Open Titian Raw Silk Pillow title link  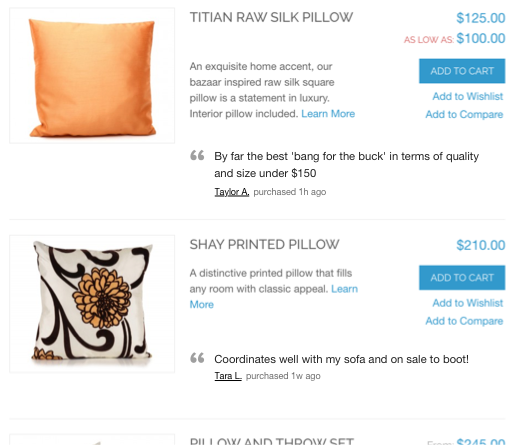pyautogui.click(x=271, y=17)
